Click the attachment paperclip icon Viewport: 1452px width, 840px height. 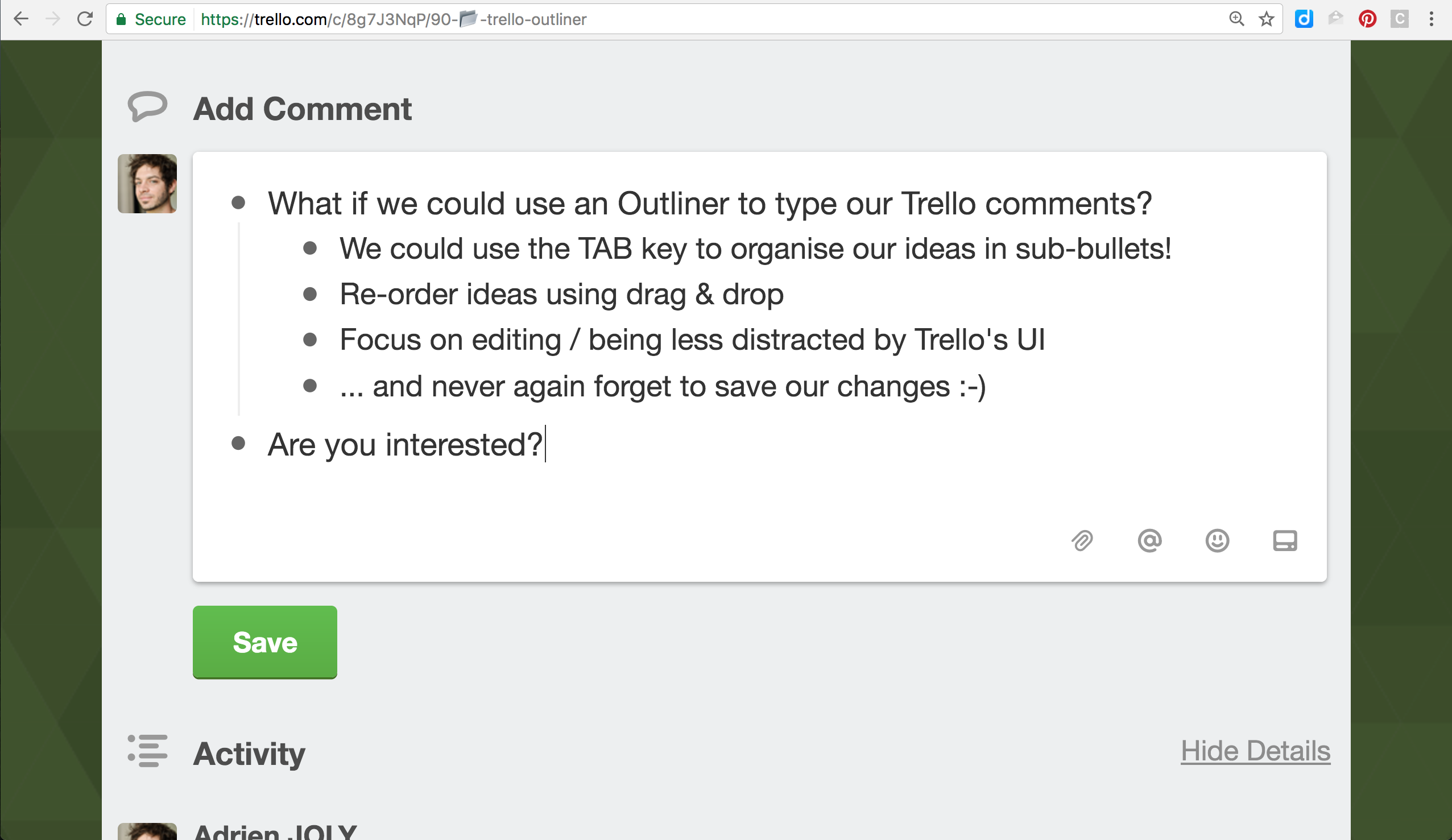pyautogui.click(x=1082, y=541)
